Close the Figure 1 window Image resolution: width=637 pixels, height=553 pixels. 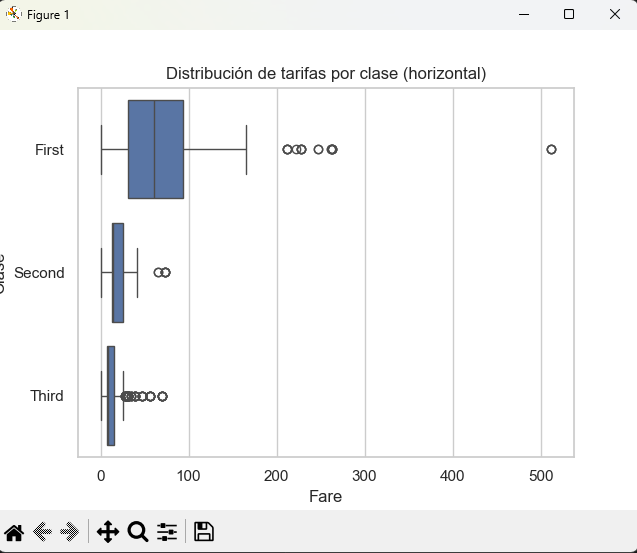[614, 14]
